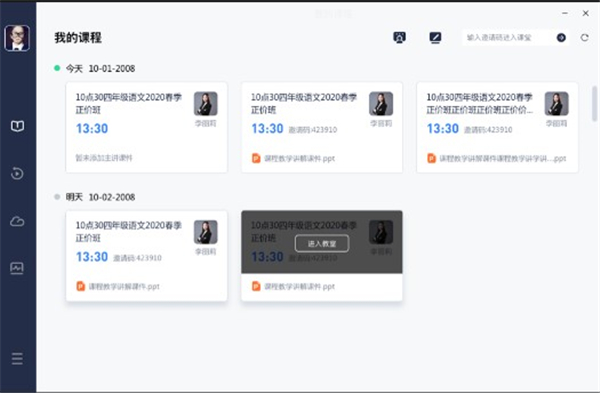This screenshot has height=393, width=600.
Task: Open the chart board icon in sidebar
Action: coord(17,268)
